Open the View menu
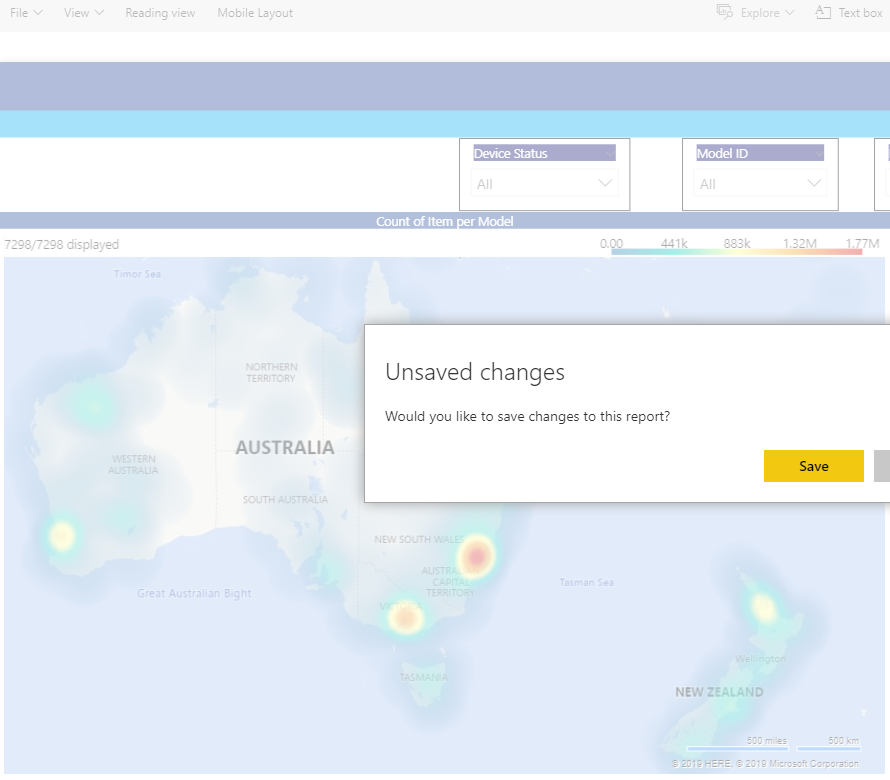890x780 pixels. click(x=83, y=12)
